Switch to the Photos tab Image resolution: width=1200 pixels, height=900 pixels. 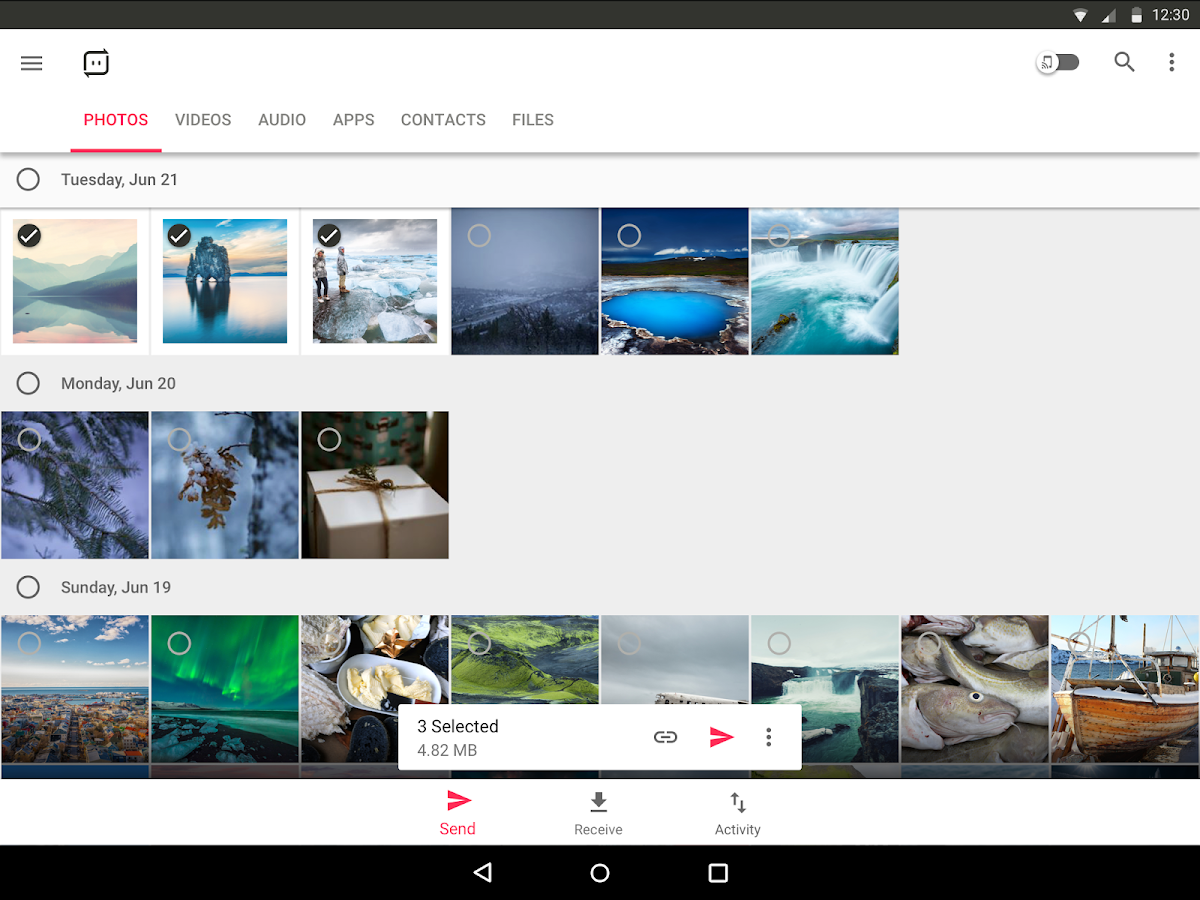pos(116,120)
